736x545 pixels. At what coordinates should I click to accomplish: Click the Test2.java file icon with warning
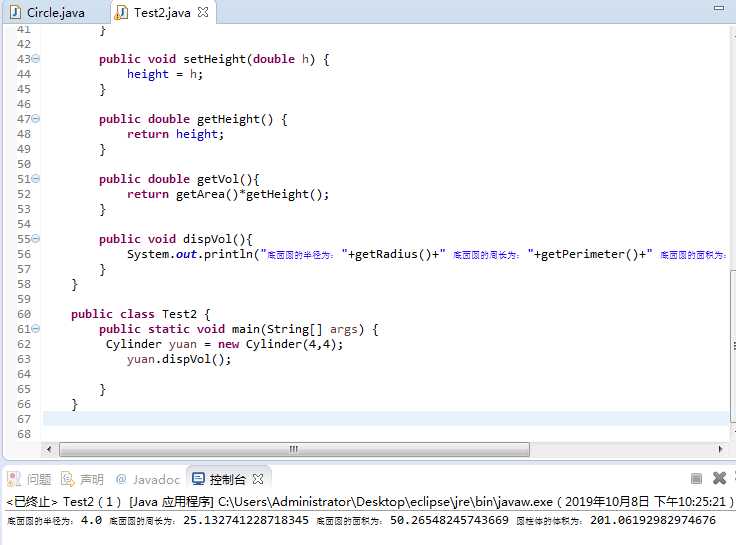coord(121,13)
